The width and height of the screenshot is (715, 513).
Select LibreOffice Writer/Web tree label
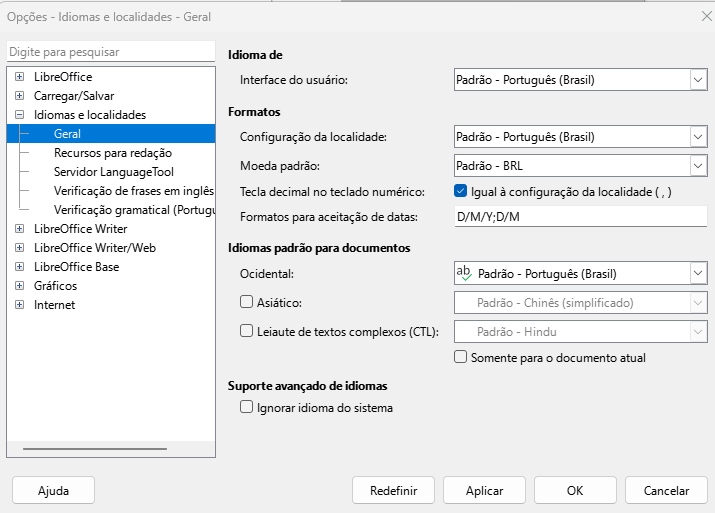click(x=95, y=248)
